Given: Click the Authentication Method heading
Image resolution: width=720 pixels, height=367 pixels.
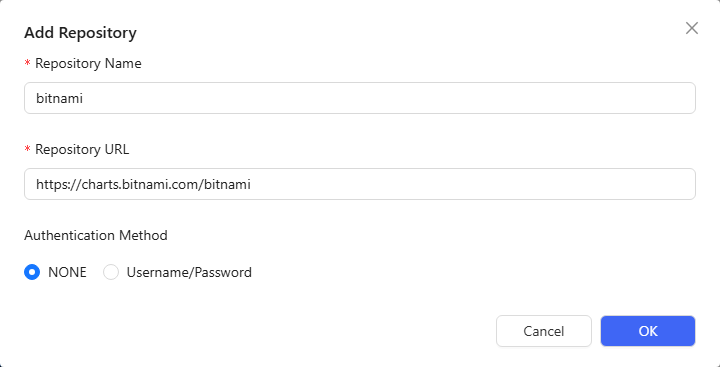Looking at the screenshot, I should [x=96, y=235].
